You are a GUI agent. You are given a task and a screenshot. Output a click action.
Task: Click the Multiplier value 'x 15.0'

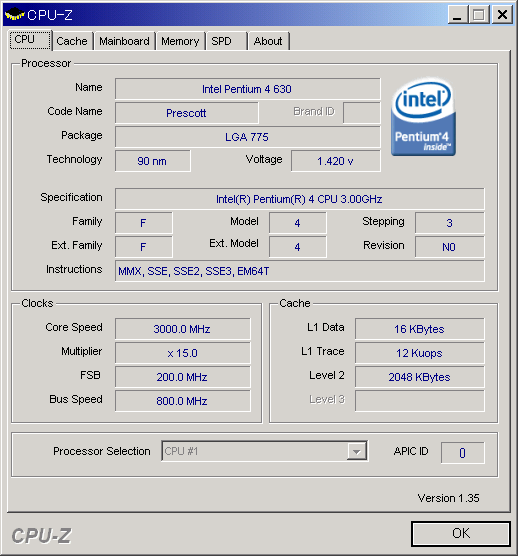183,353
